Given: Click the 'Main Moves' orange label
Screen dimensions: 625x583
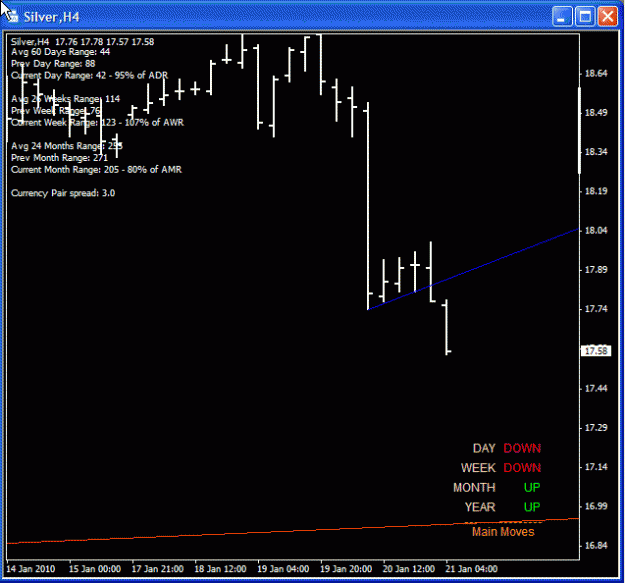Looking at the screenshot, I should [503, 532].
